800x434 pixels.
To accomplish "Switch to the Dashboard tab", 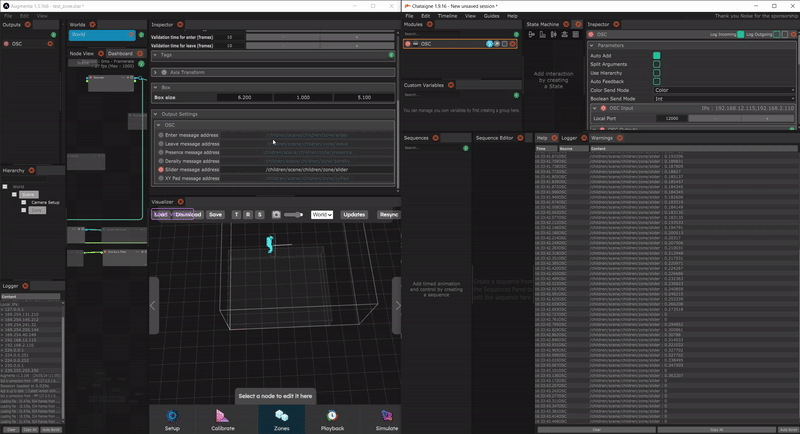I will coord(119,53).
